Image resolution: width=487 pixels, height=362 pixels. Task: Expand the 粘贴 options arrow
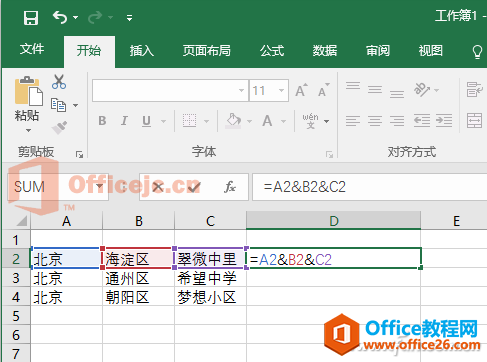pos(28,130)
